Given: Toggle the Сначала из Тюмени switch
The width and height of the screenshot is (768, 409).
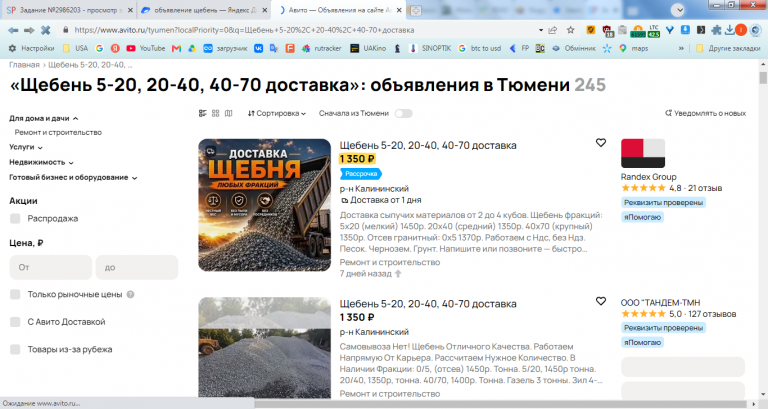Looking at the screenshot, I should (x=404, y=114).
